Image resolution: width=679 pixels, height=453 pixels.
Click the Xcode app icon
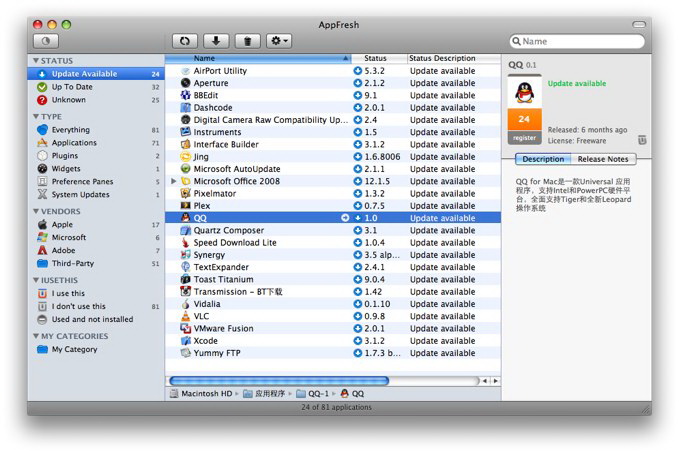[185, 341]
